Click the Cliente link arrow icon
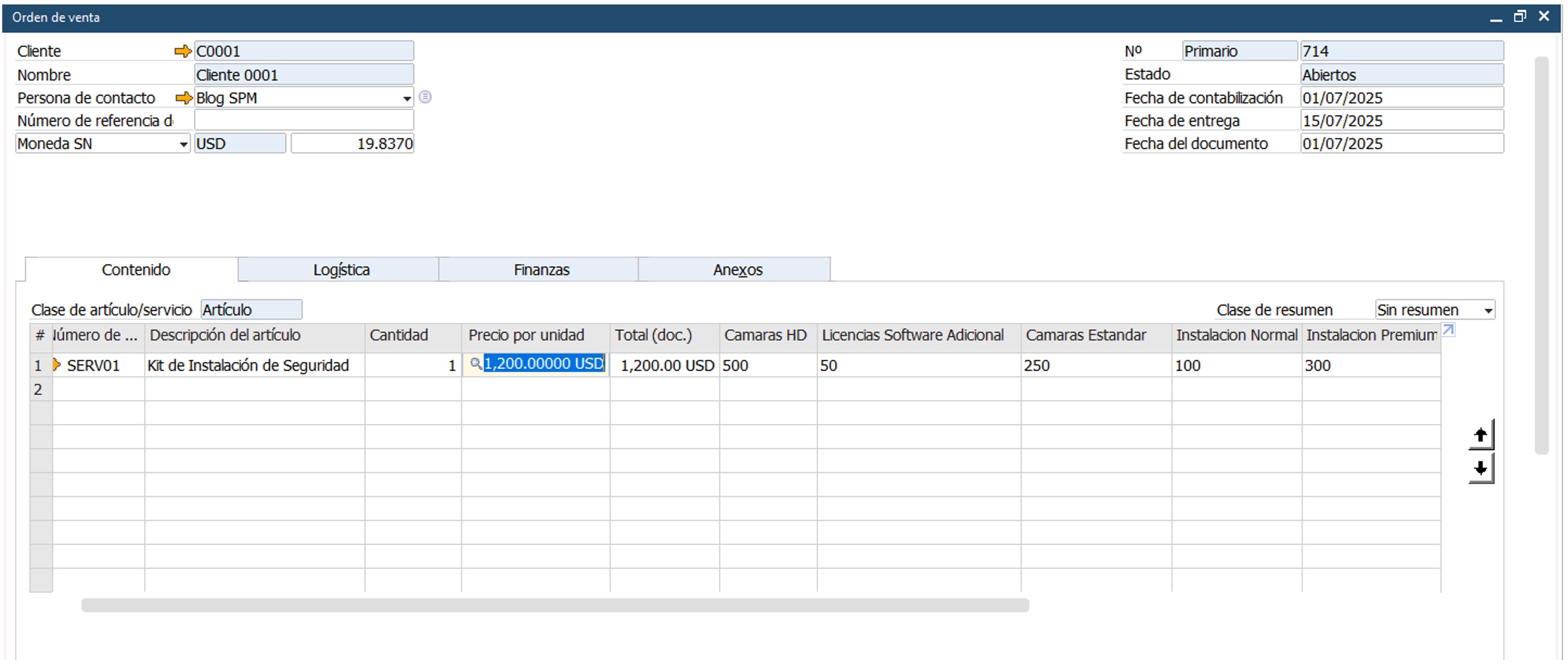Screen dimensions: 1568x664 pos(183,51)
